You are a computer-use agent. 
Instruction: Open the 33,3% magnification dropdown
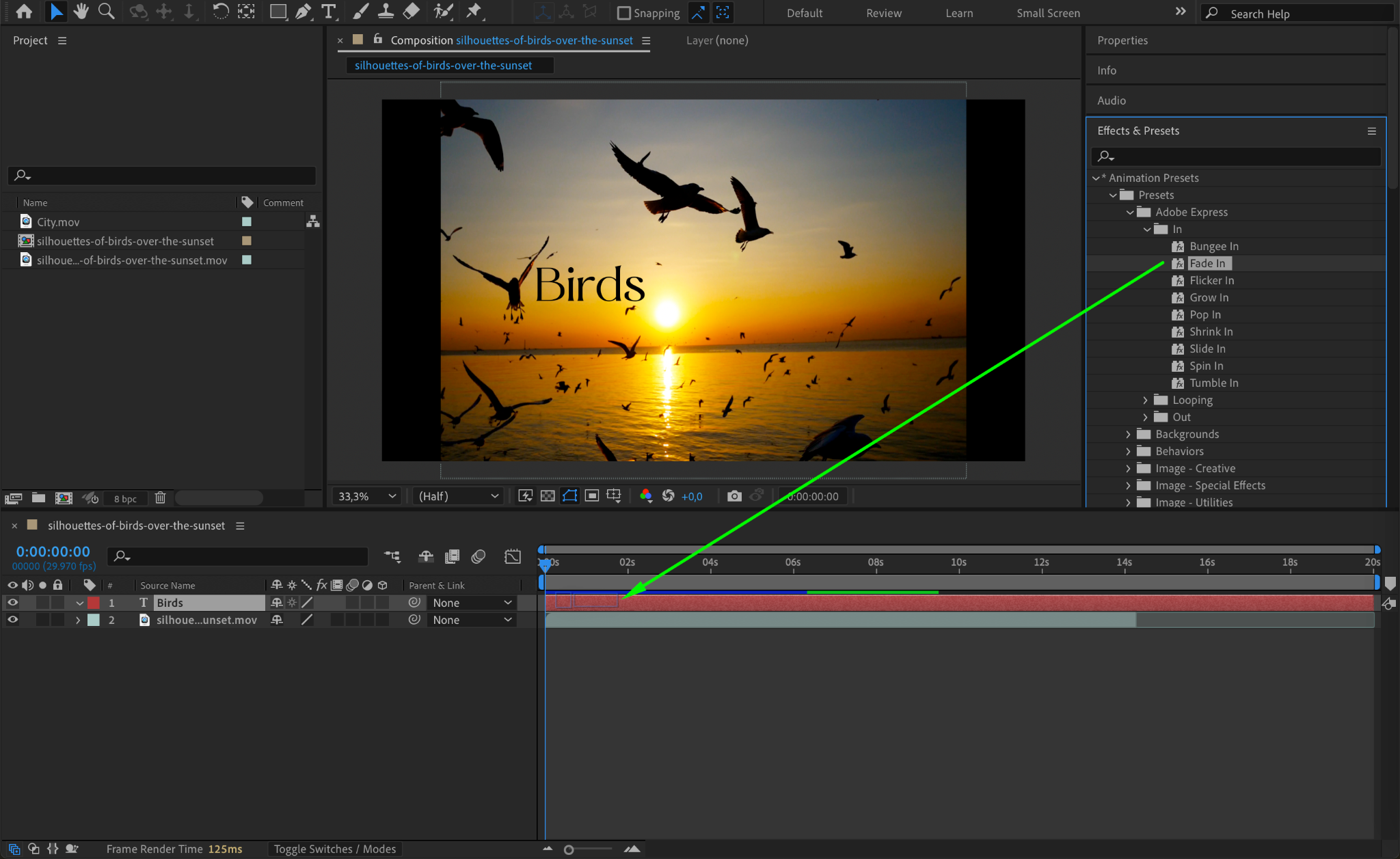[367, 496]
